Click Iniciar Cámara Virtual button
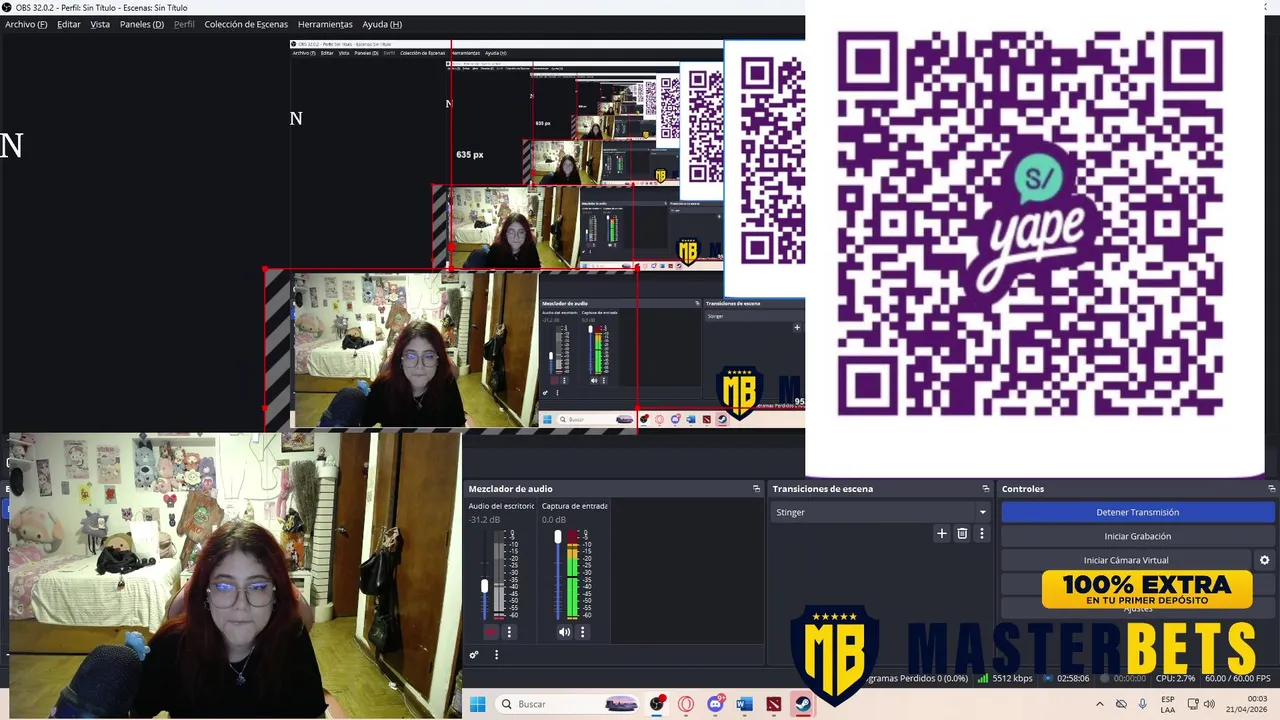 1126,560
